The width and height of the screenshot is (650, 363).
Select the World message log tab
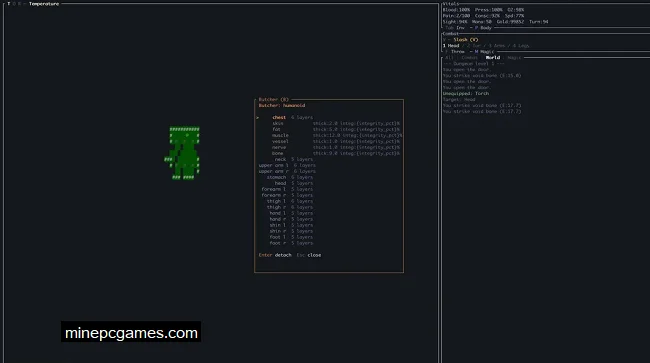(x=492, y=58)
